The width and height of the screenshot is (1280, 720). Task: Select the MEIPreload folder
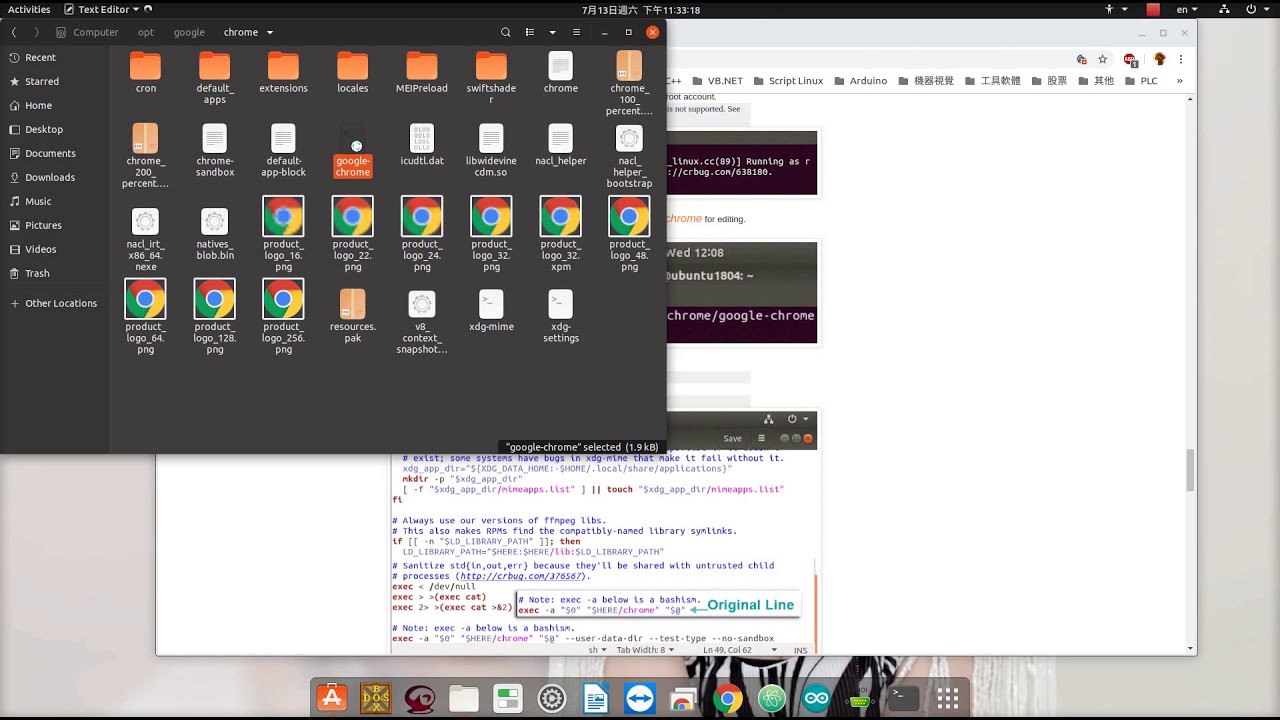(x=422, y=72)
